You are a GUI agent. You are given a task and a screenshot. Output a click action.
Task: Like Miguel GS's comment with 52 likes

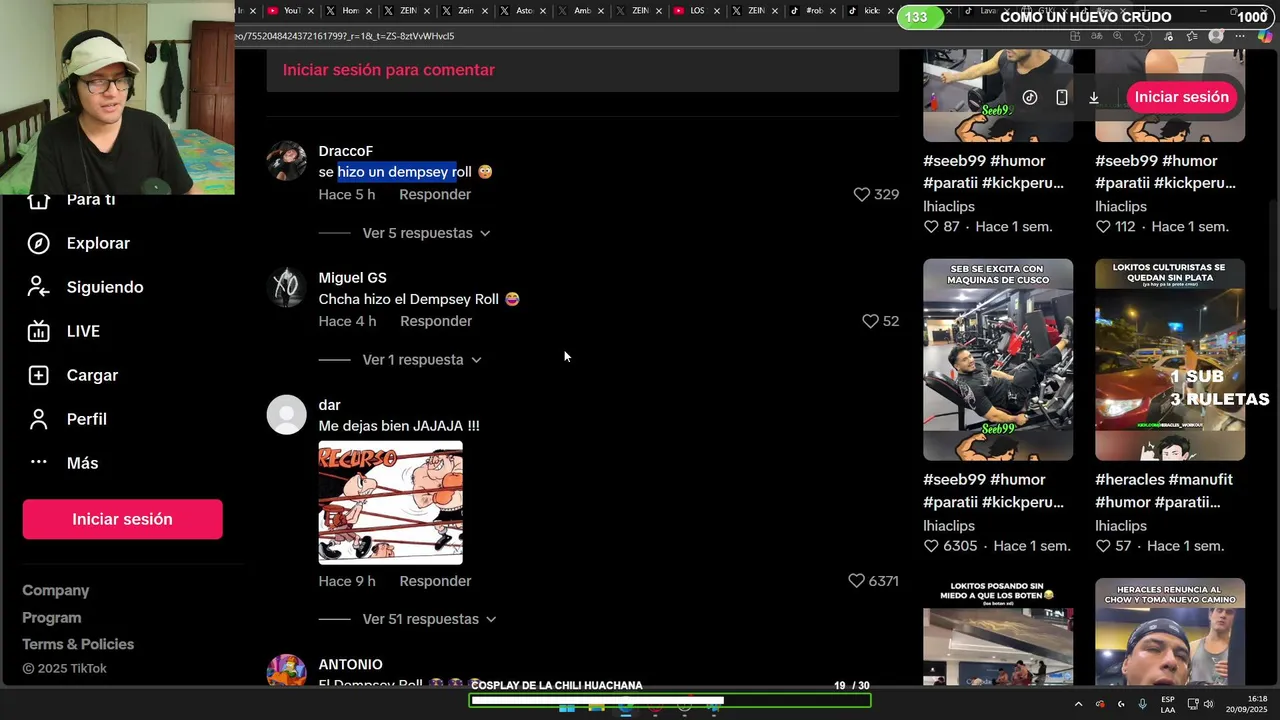click(870, 321)
